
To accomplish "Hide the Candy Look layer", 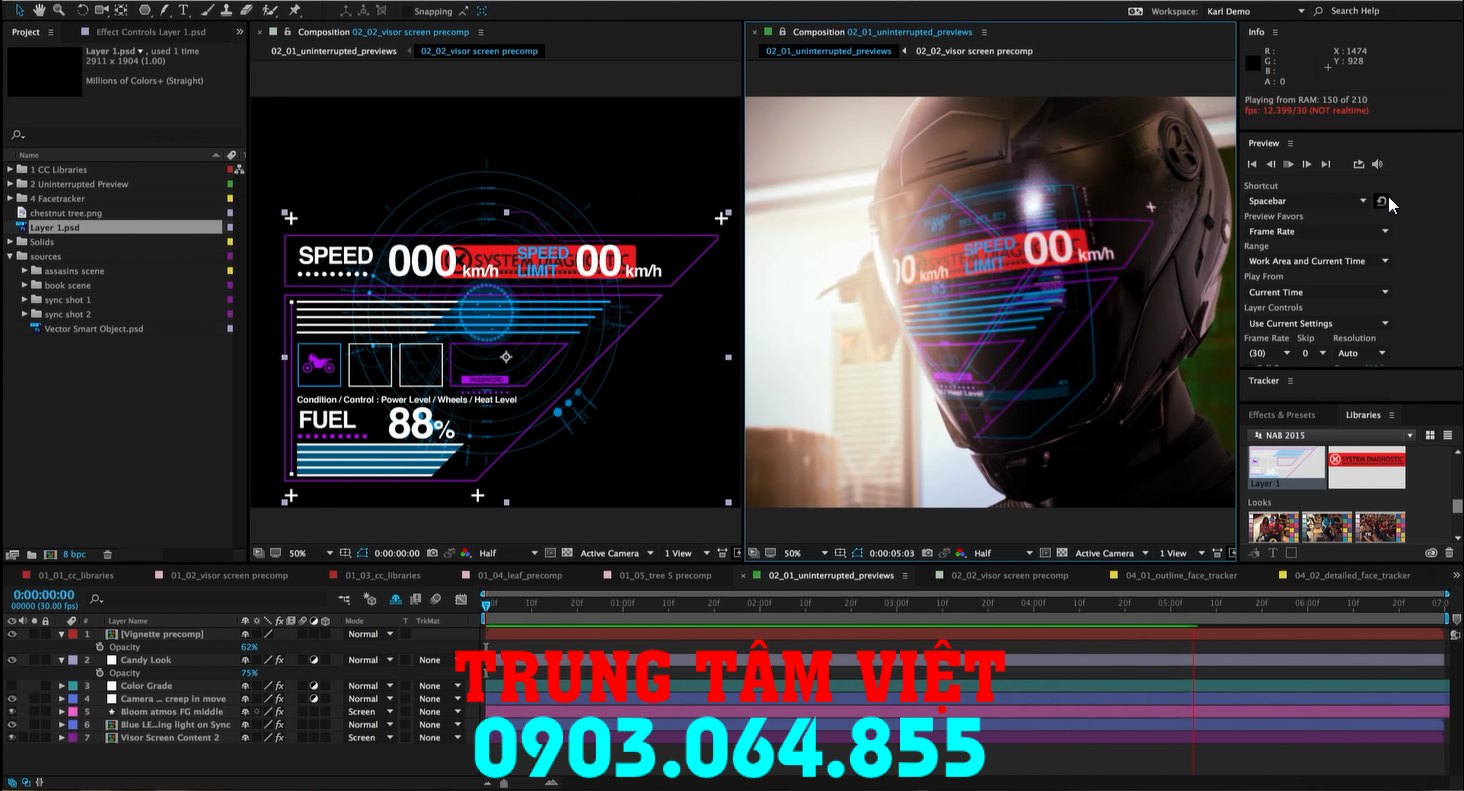I will tap(12, 660).
